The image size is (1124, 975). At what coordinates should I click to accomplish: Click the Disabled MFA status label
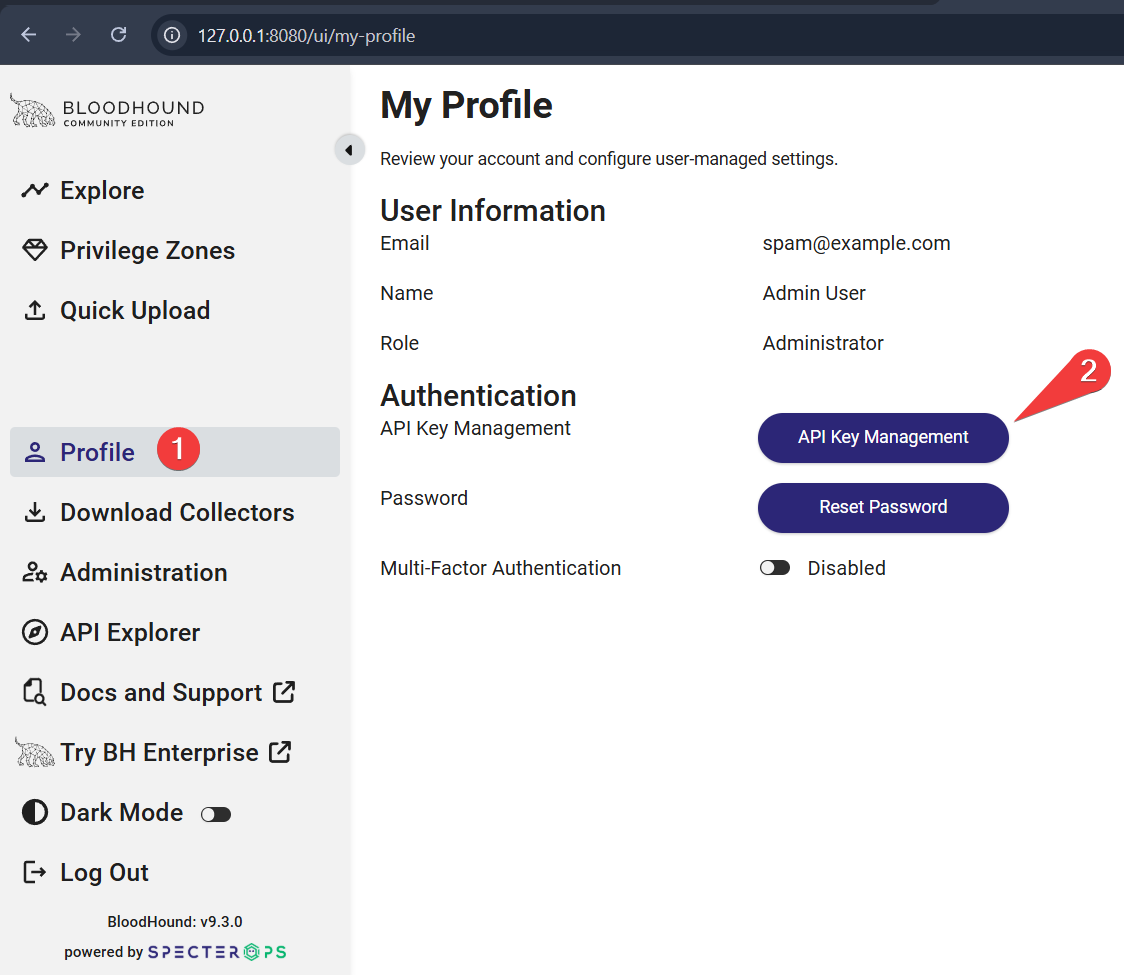click(x=847, y=569)
